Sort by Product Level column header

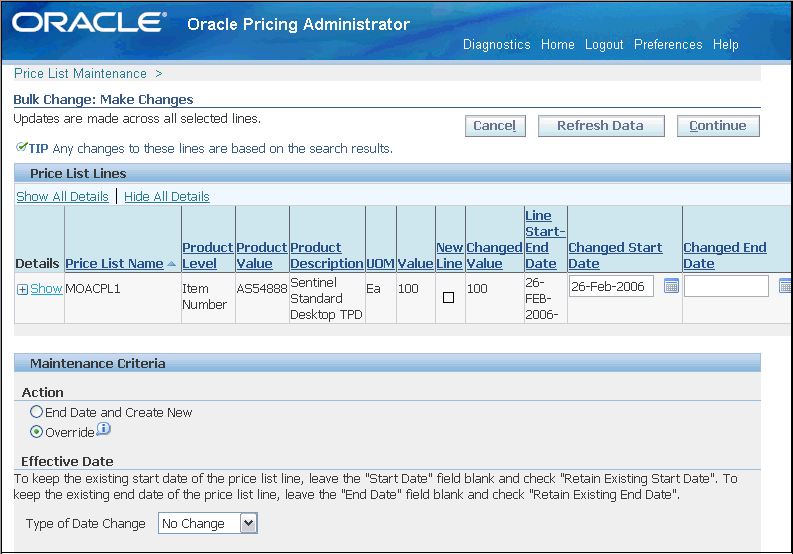207,255
